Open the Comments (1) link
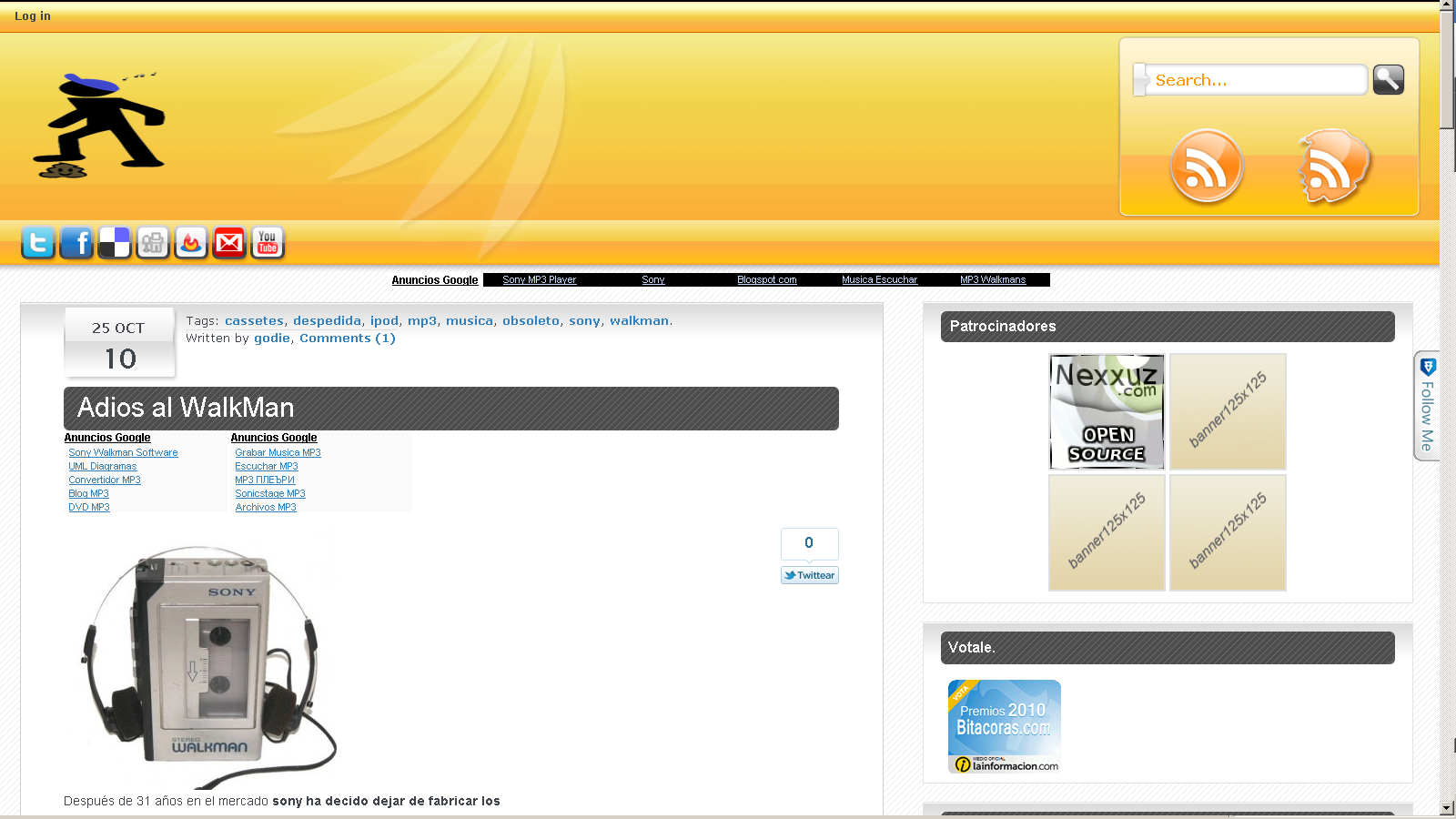Image resolution: width=1456 pixels, height=819 pixels. pos(348,339)
